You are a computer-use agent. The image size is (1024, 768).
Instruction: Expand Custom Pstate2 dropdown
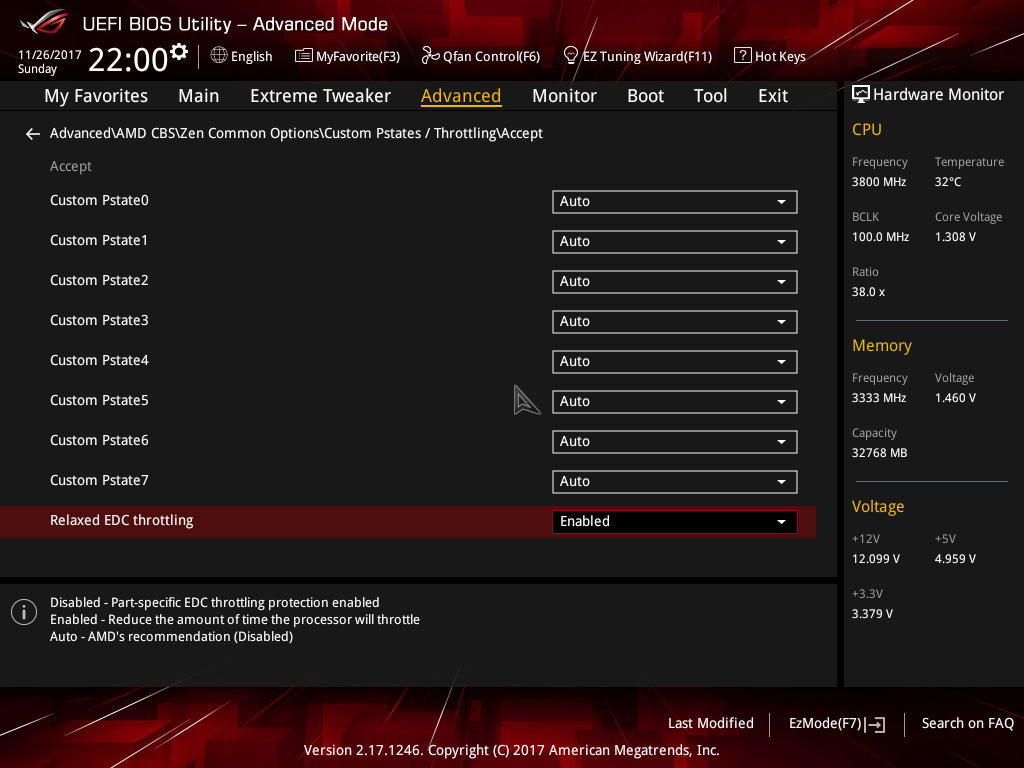coord(674,281)
